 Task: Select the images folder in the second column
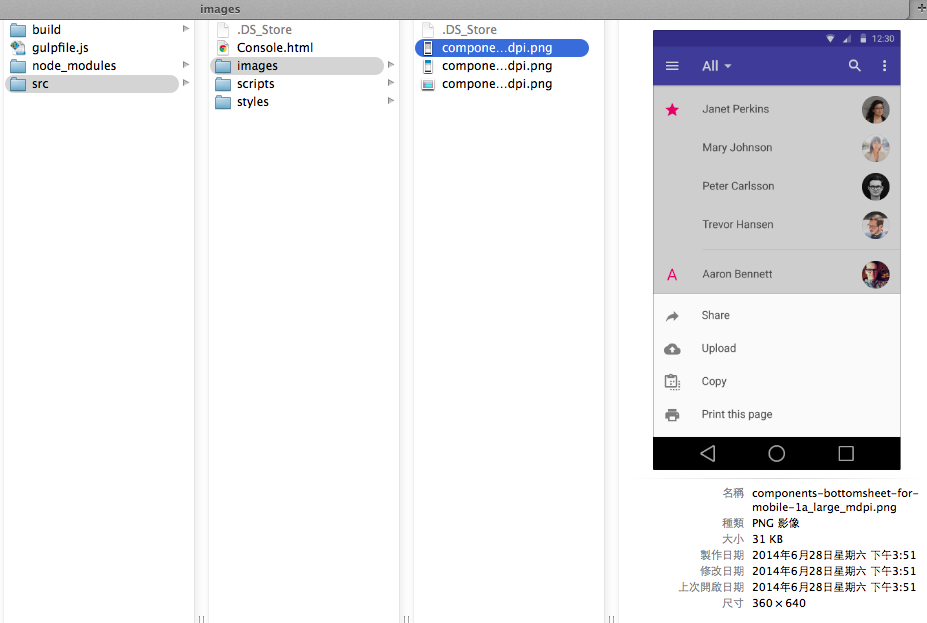(x=297, y=66)
